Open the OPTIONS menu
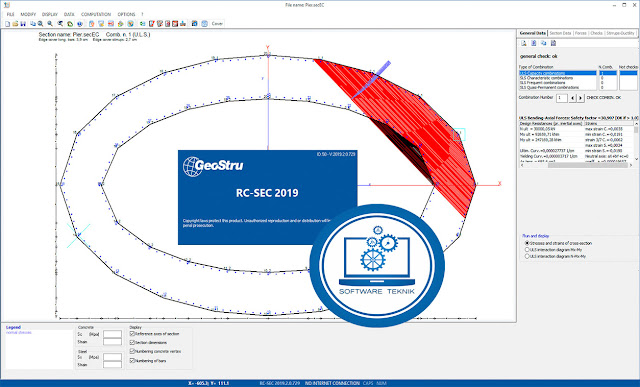Viewport: 640px width, 387px height. point(126,14)
